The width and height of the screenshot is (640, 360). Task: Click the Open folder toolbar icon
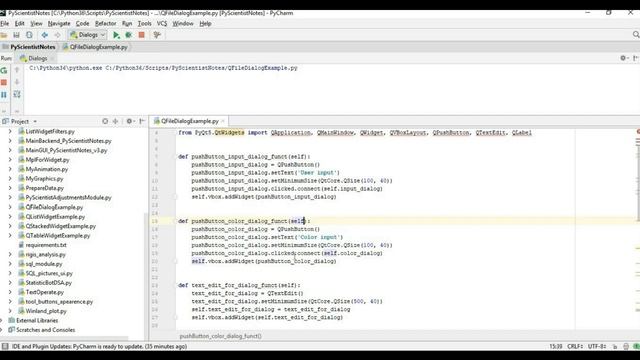pyautogui.click(x=4, y=35)
